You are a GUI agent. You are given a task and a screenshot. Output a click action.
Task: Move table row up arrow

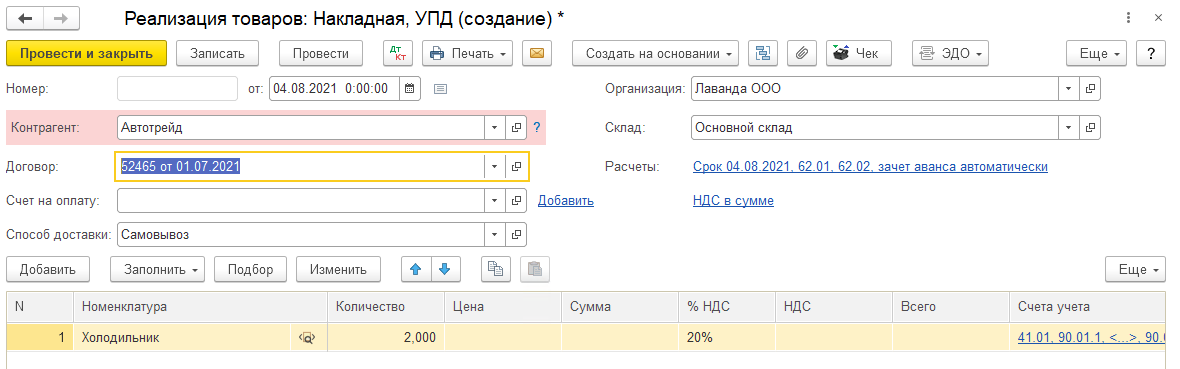pyautogui.click(x=416, y=269)
